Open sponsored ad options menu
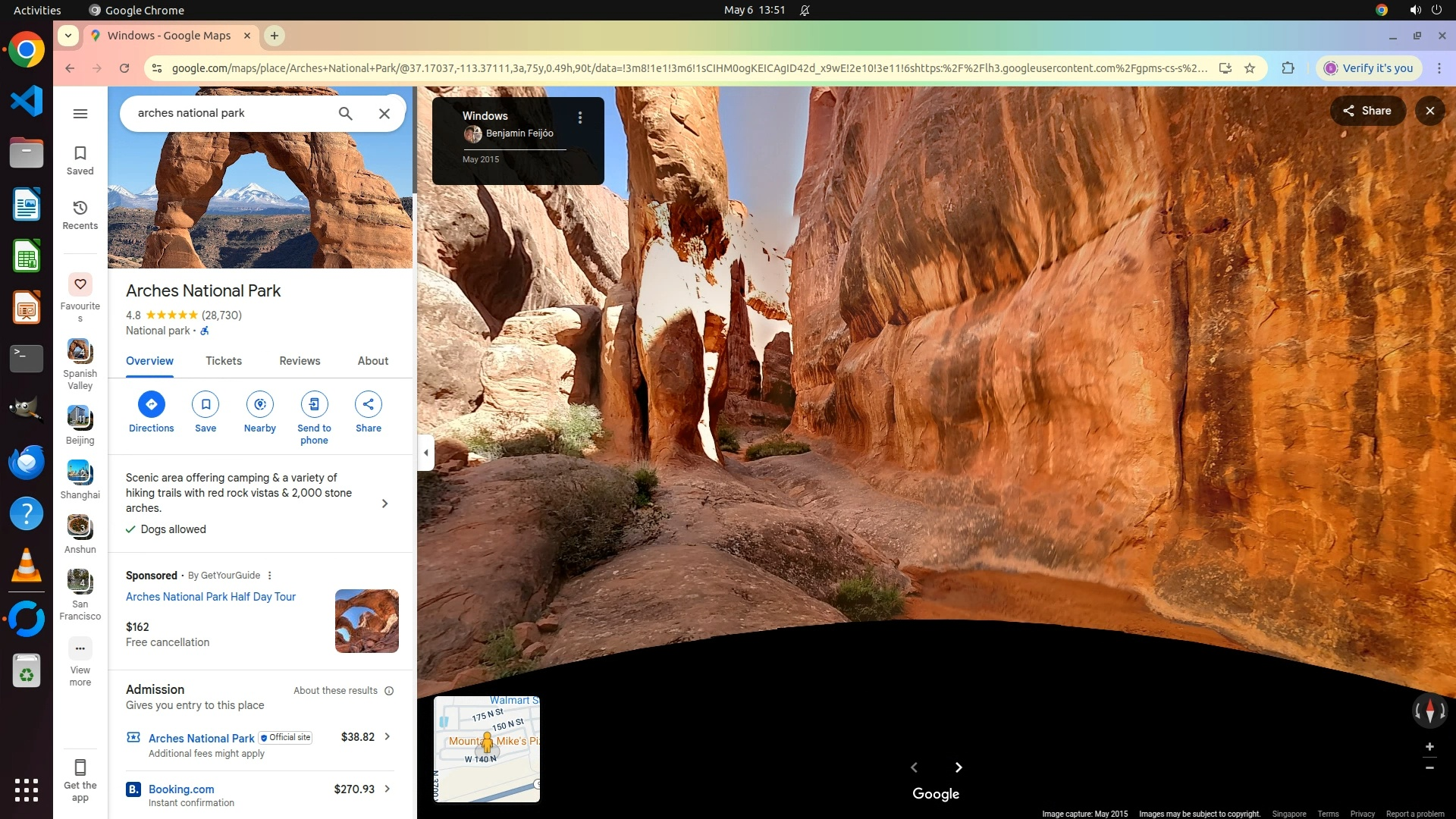 (x=270, y=576)
